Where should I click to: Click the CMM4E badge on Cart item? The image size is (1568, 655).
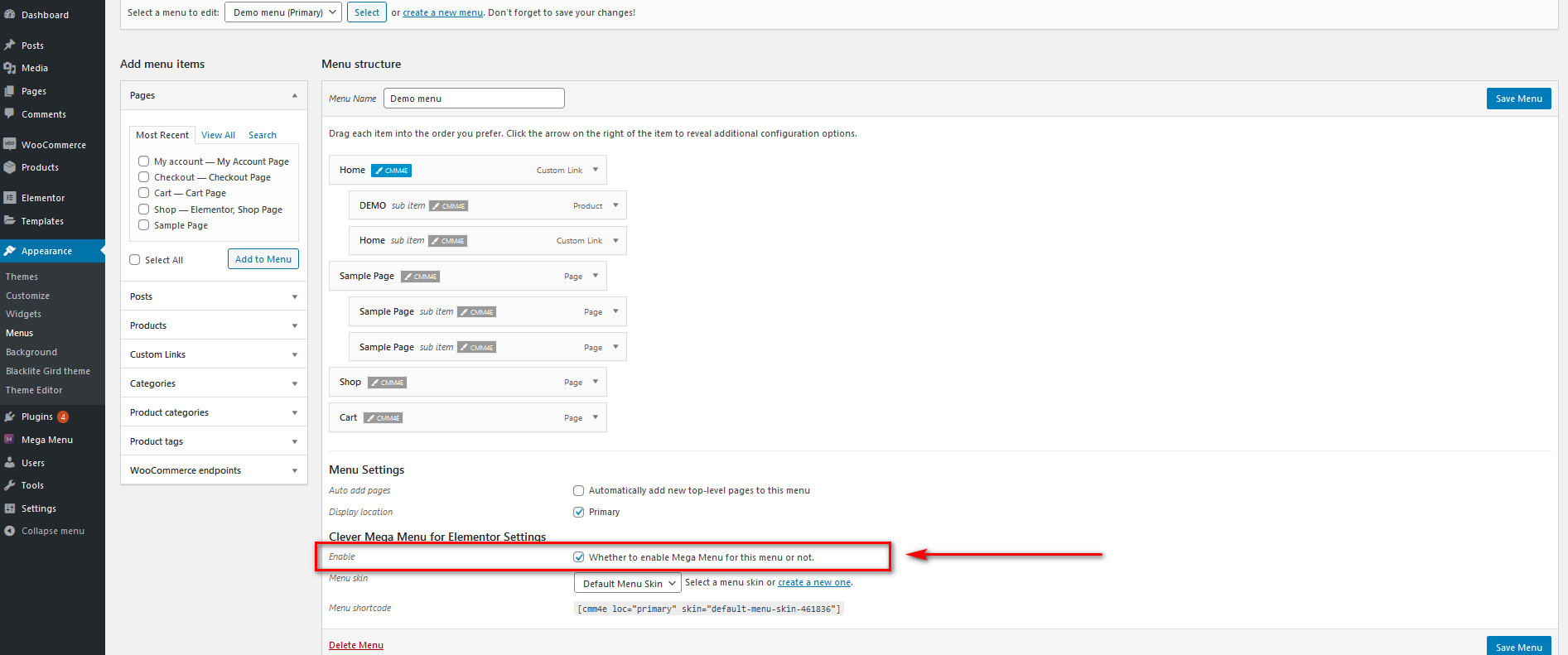[383, 418]
